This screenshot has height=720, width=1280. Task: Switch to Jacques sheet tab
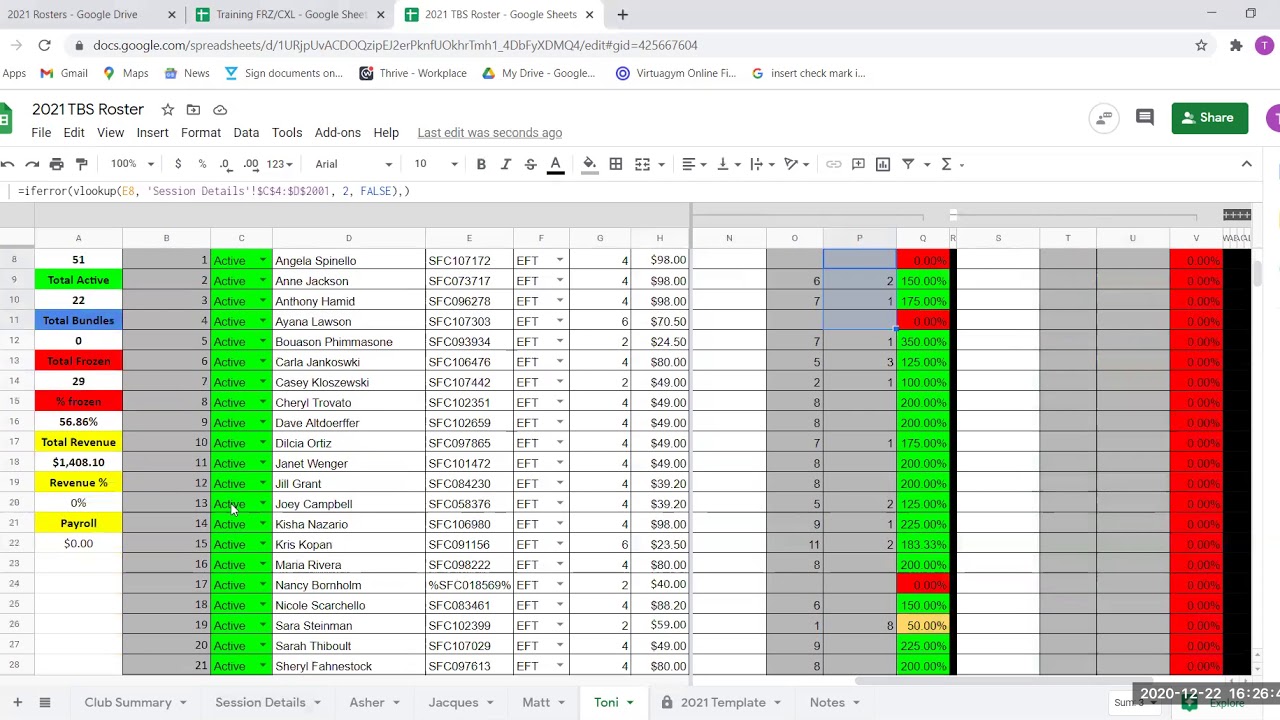(x=454, y=702)
